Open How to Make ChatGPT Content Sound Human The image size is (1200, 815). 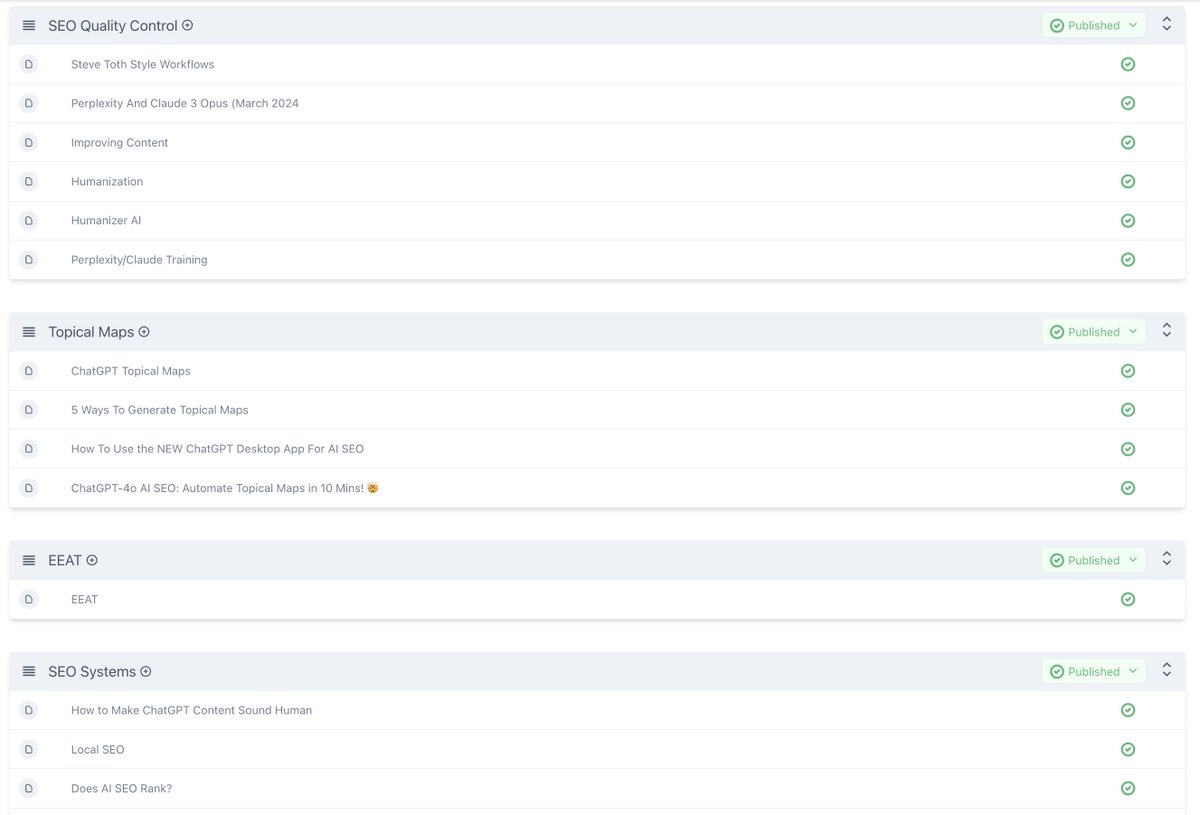(x=191, y=710)
